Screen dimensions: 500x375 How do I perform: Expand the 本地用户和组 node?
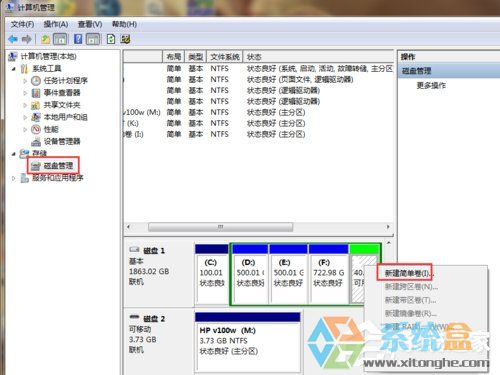pyautogui.click(x=25, y=117)
